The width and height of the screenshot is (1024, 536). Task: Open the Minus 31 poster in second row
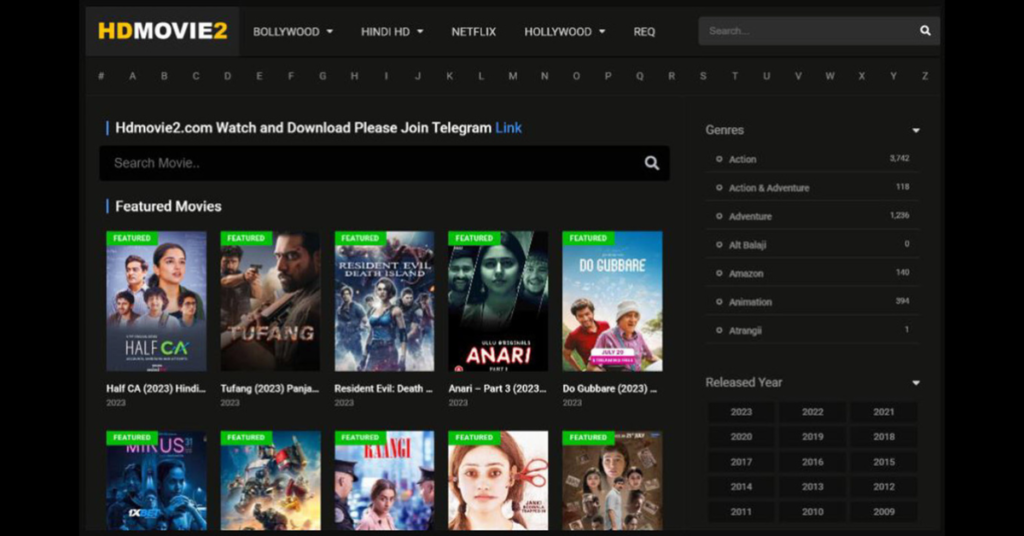coord(156,481)
